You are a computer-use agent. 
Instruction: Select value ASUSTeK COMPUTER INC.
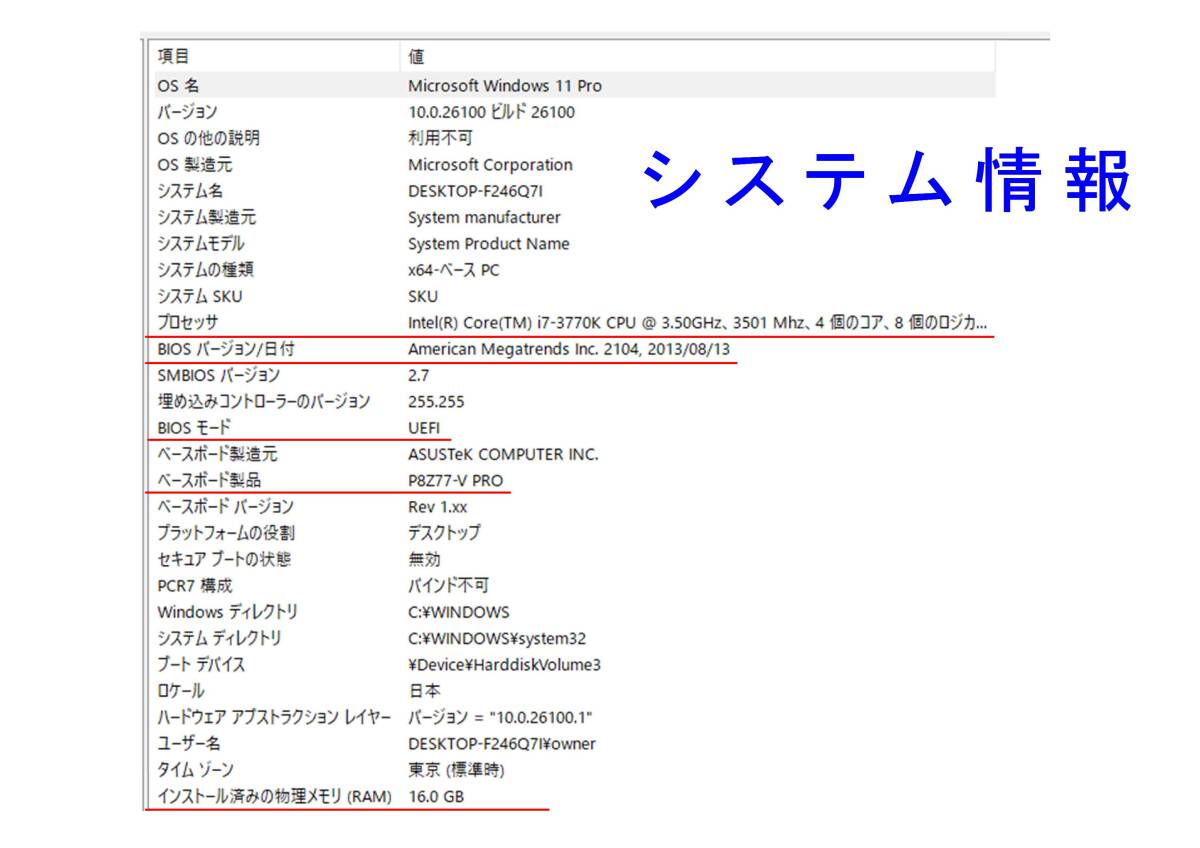pos(503,454)
